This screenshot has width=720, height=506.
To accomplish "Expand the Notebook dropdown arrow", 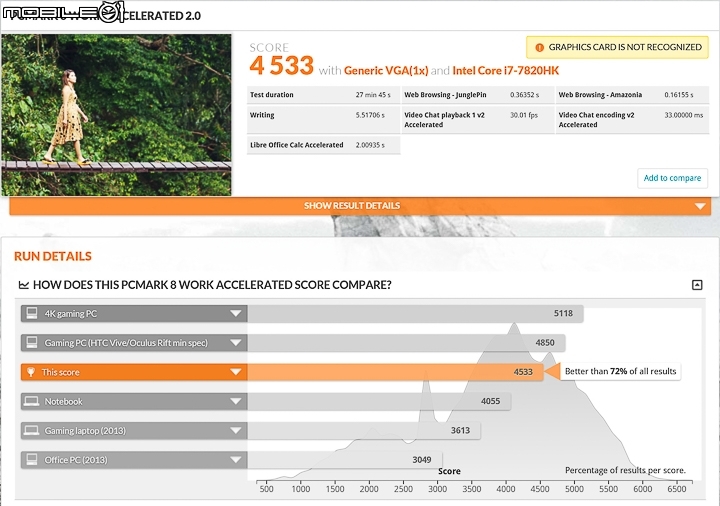I will [236, 401].
